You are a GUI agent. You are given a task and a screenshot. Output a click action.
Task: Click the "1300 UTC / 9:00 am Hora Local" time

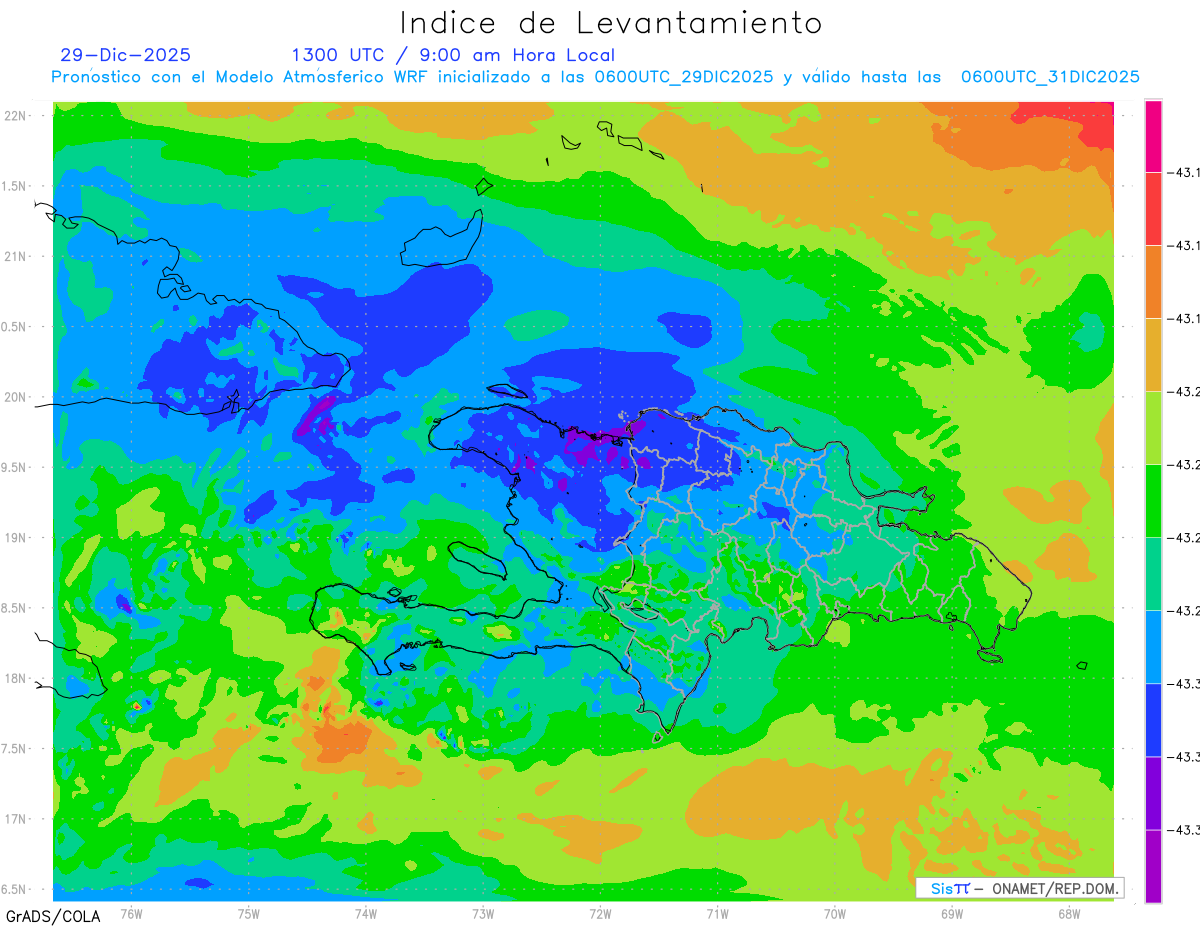453,55
